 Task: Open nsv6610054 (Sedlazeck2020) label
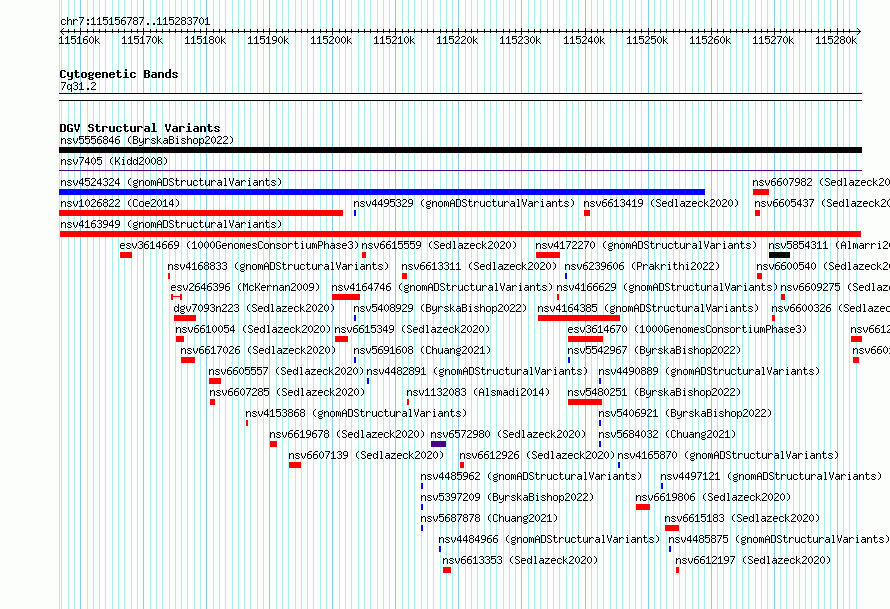[x=253, y=329]
